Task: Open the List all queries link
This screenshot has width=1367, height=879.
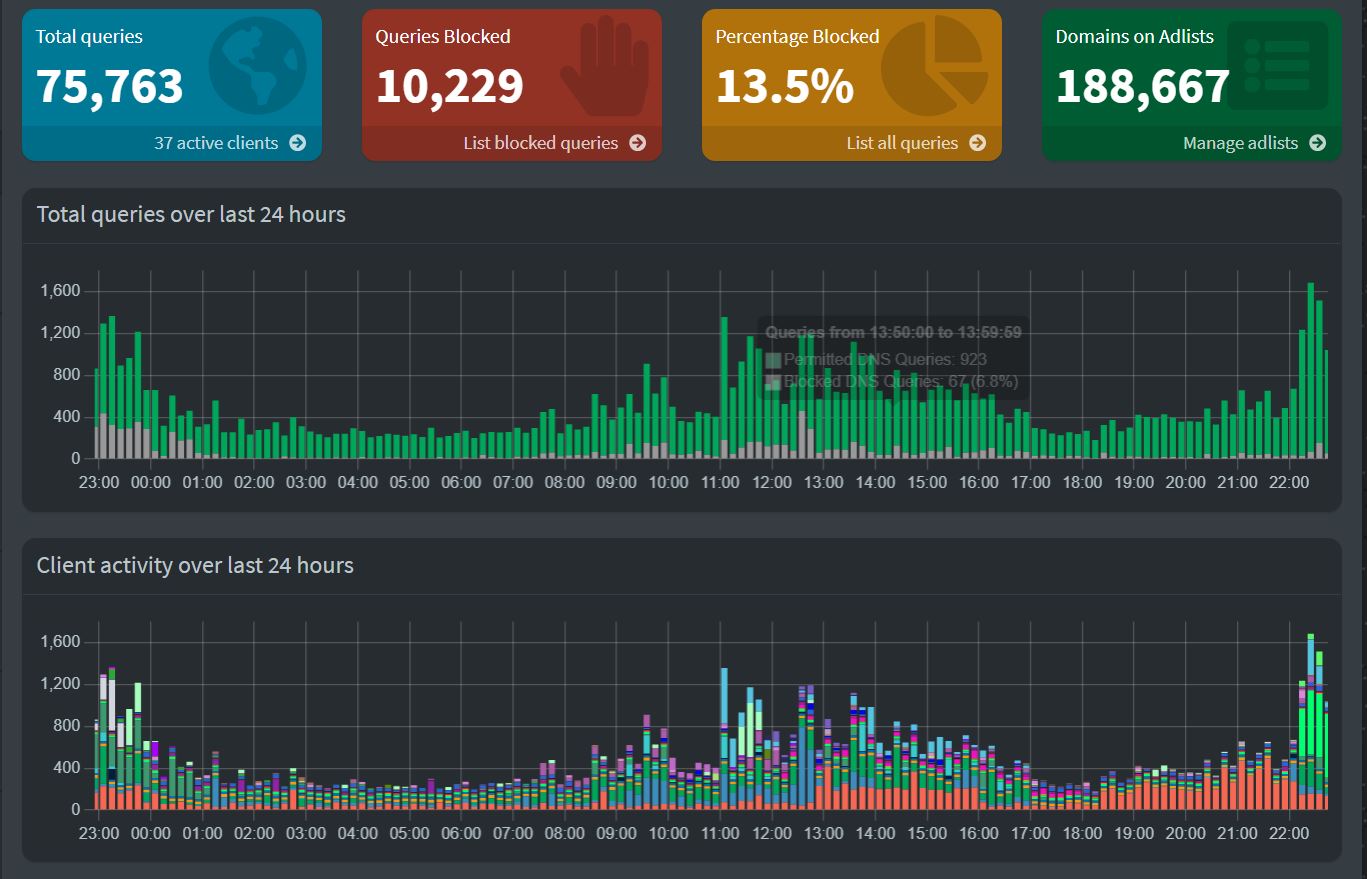Action: point(902,143)
